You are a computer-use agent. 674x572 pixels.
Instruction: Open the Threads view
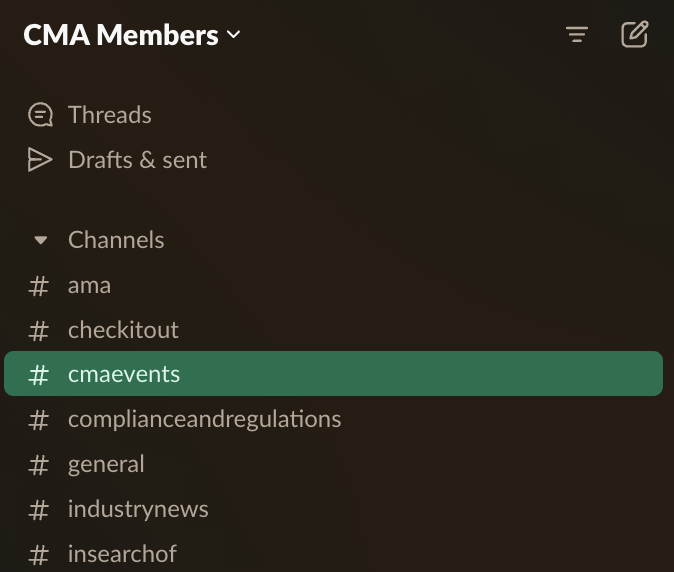[110, 115]
